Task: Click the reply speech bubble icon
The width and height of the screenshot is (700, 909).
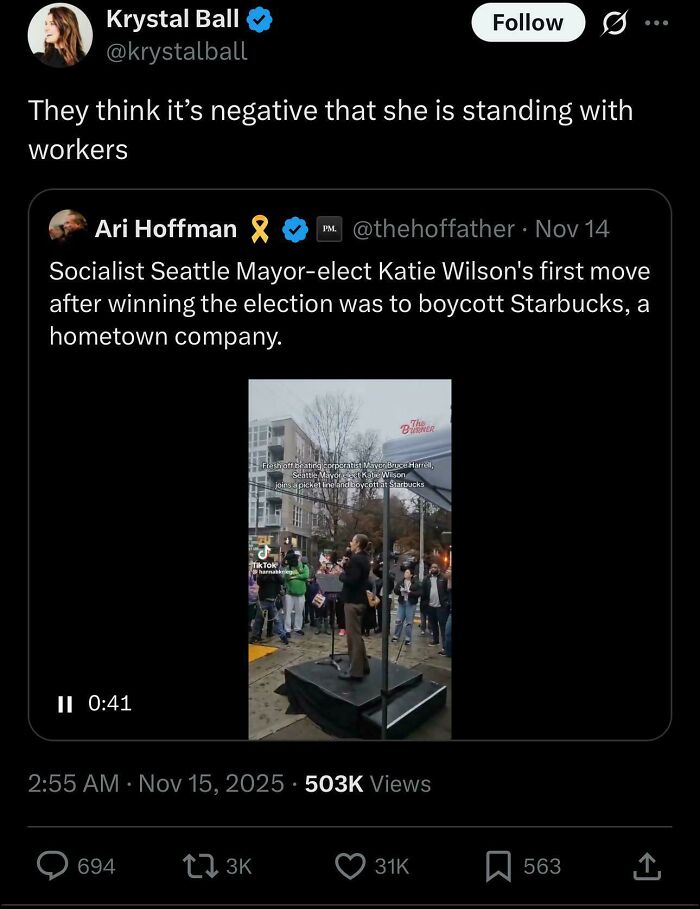Action: click(x=52, y=866)
